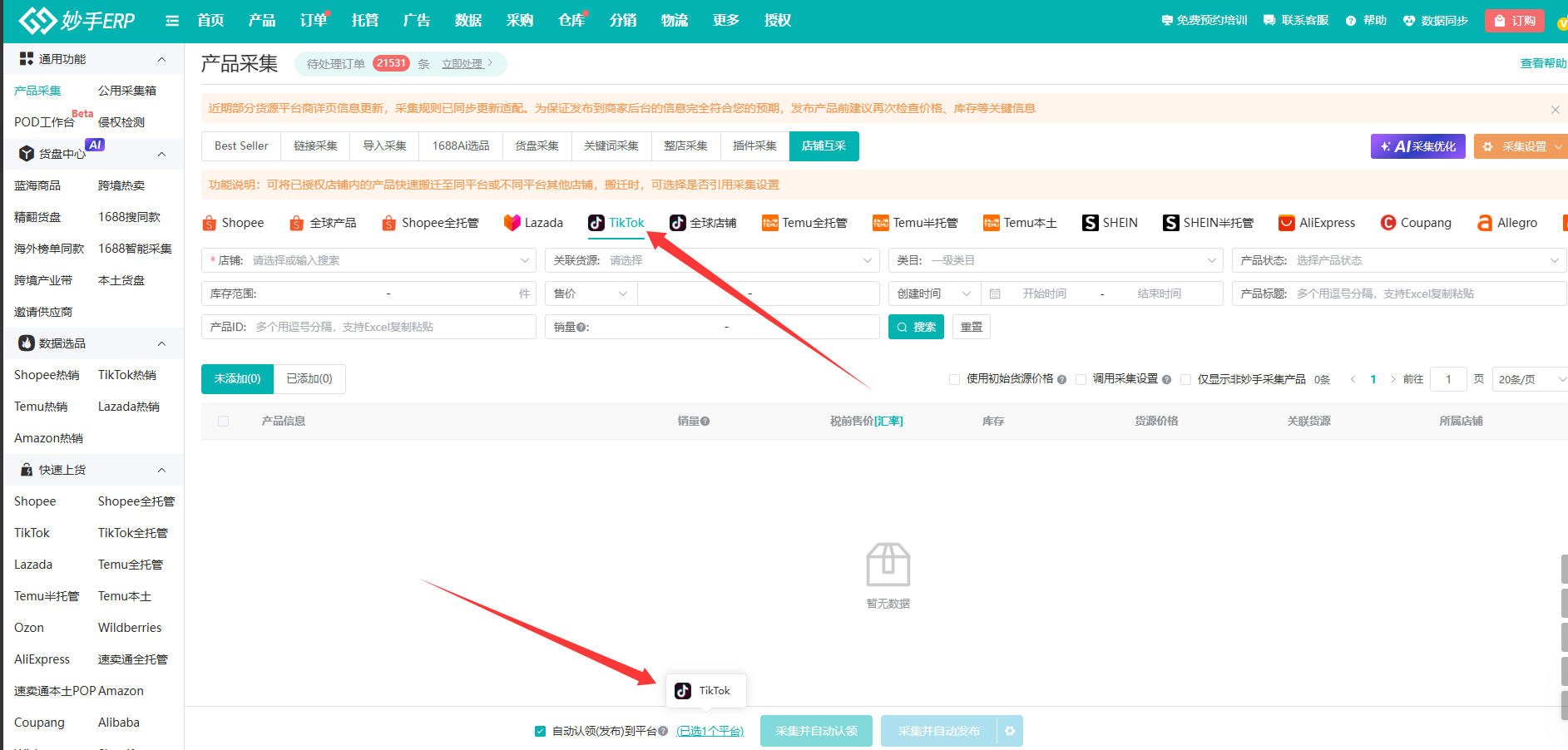
Task: Open the 店铺 store selection dropdown
Action: pyautogui.click(x=383, y=260)
